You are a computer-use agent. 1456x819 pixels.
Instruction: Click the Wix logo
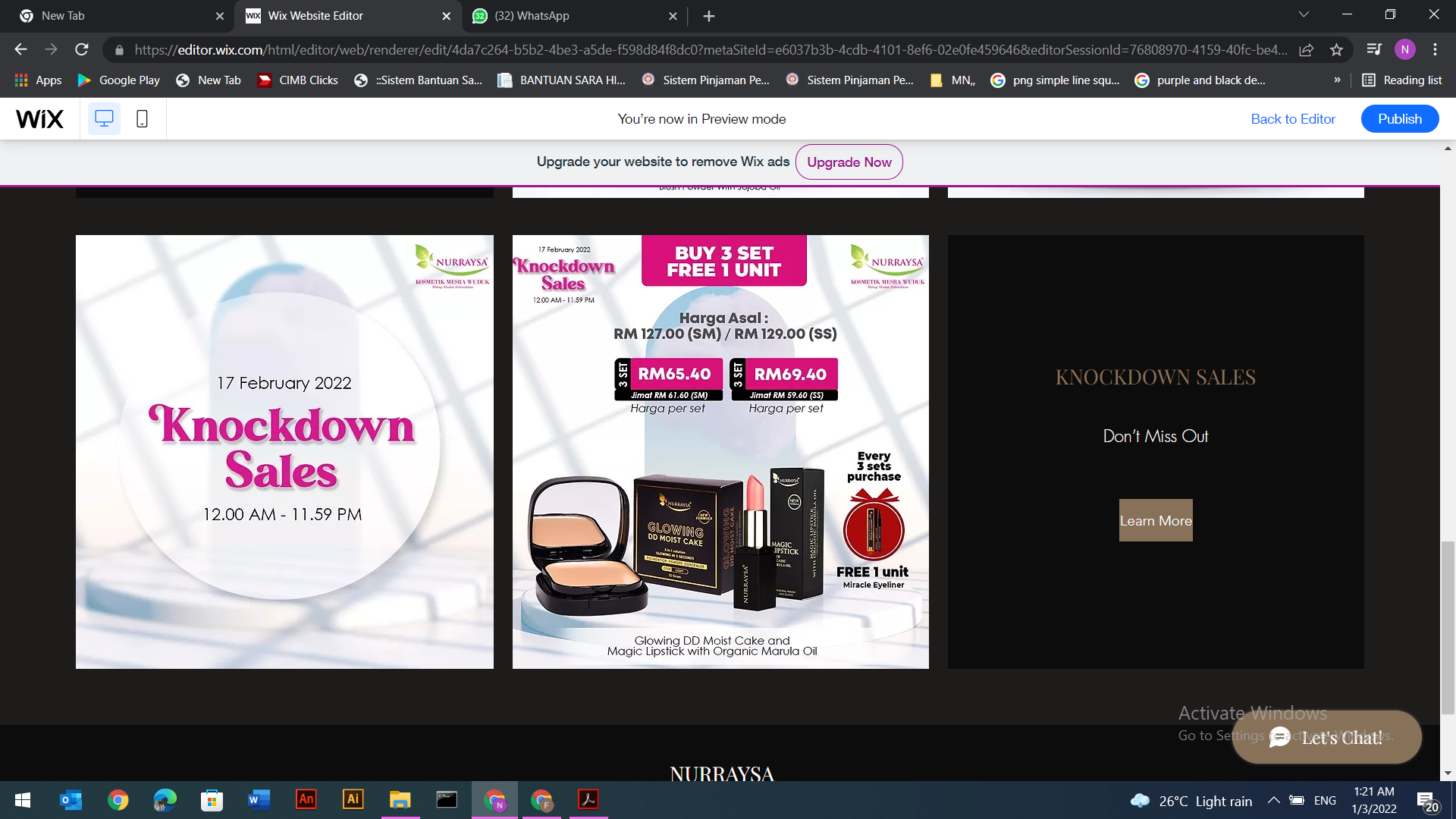pyautogui.click(x=39, y=119)
